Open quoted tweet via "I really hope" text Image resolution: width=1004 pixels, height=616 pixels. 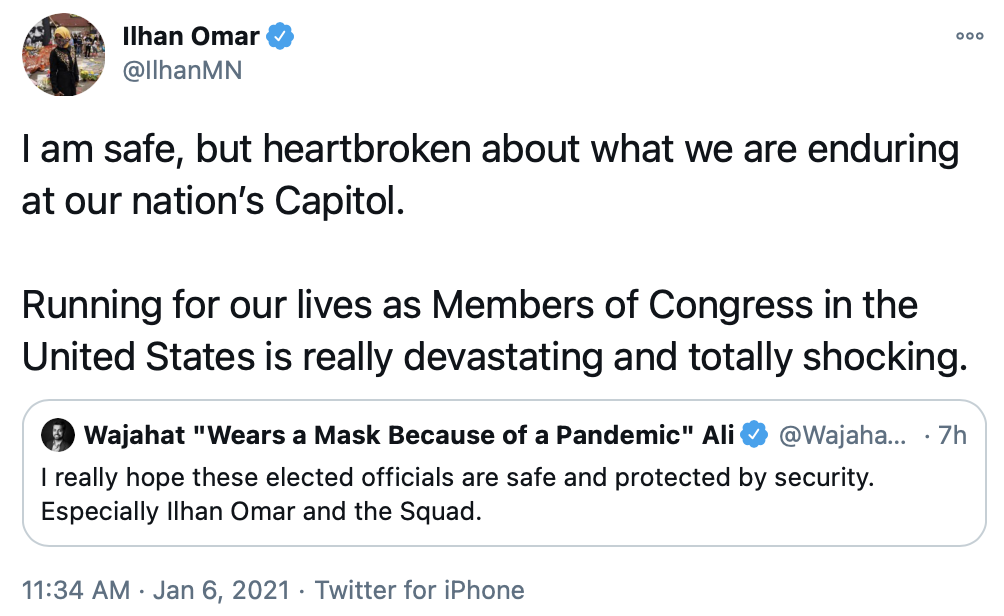click(x=458, y=479)
